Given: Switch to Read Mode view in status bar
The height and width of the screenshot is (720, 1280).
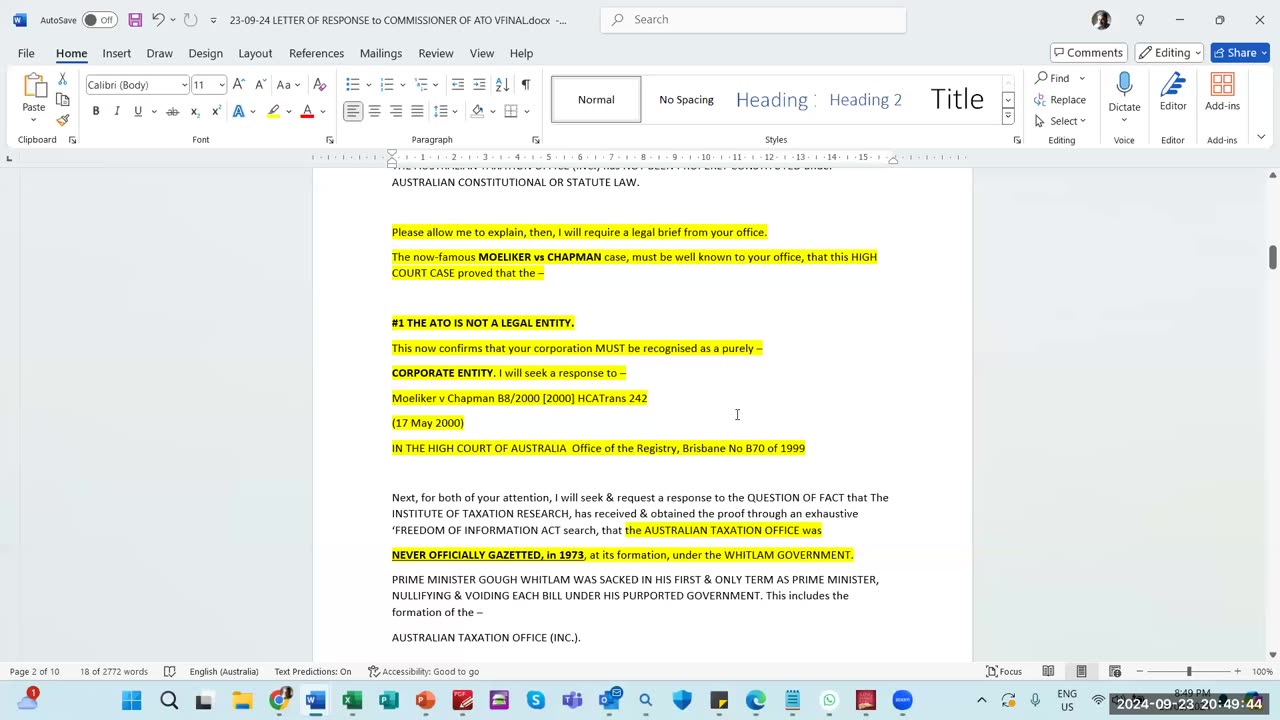Looking at the screenshot, I should pyautogui.click(x=1048, y=671).
